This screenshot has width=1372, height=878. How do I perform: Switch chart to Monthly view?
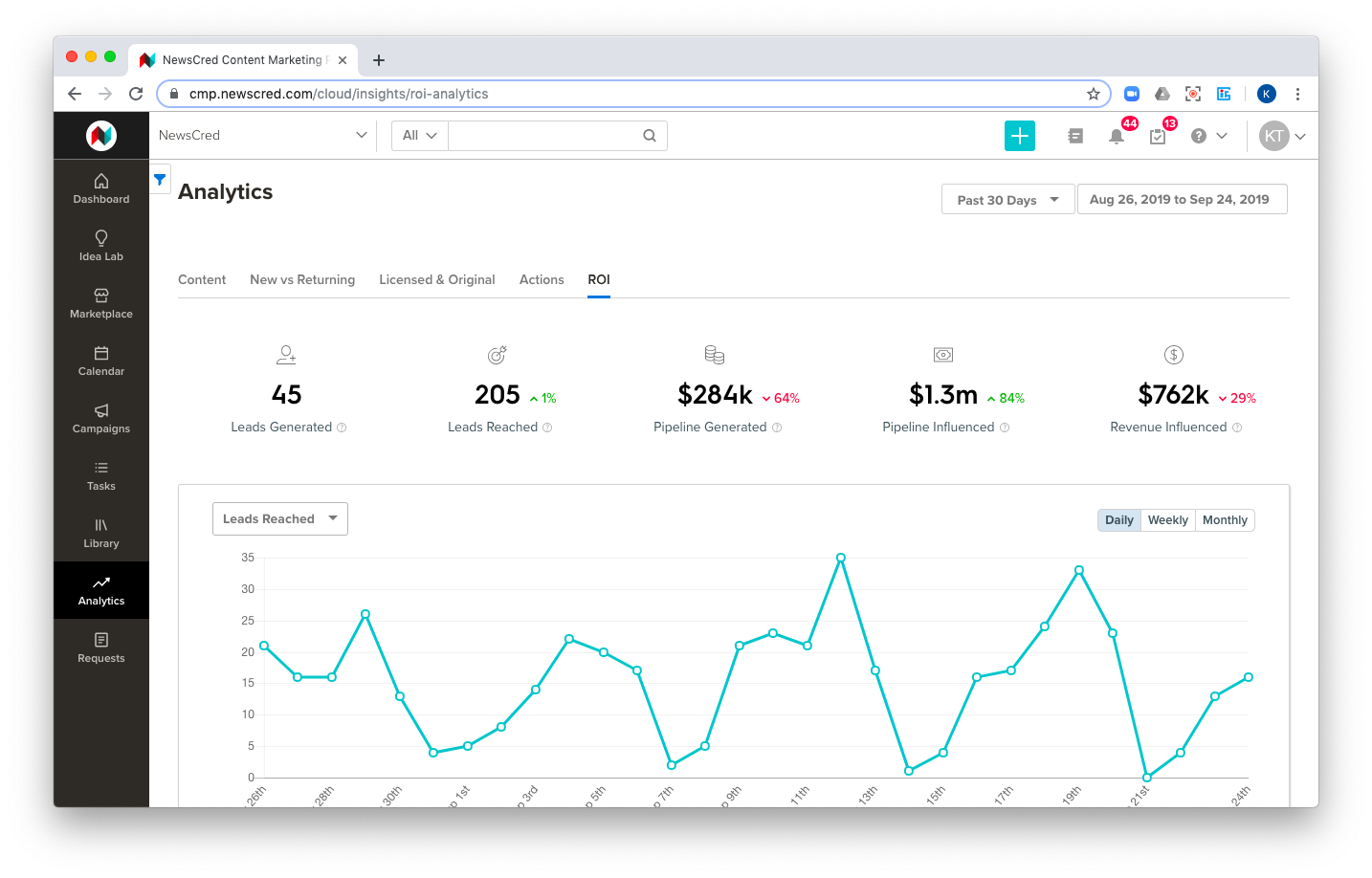[x=1225, y=520]
